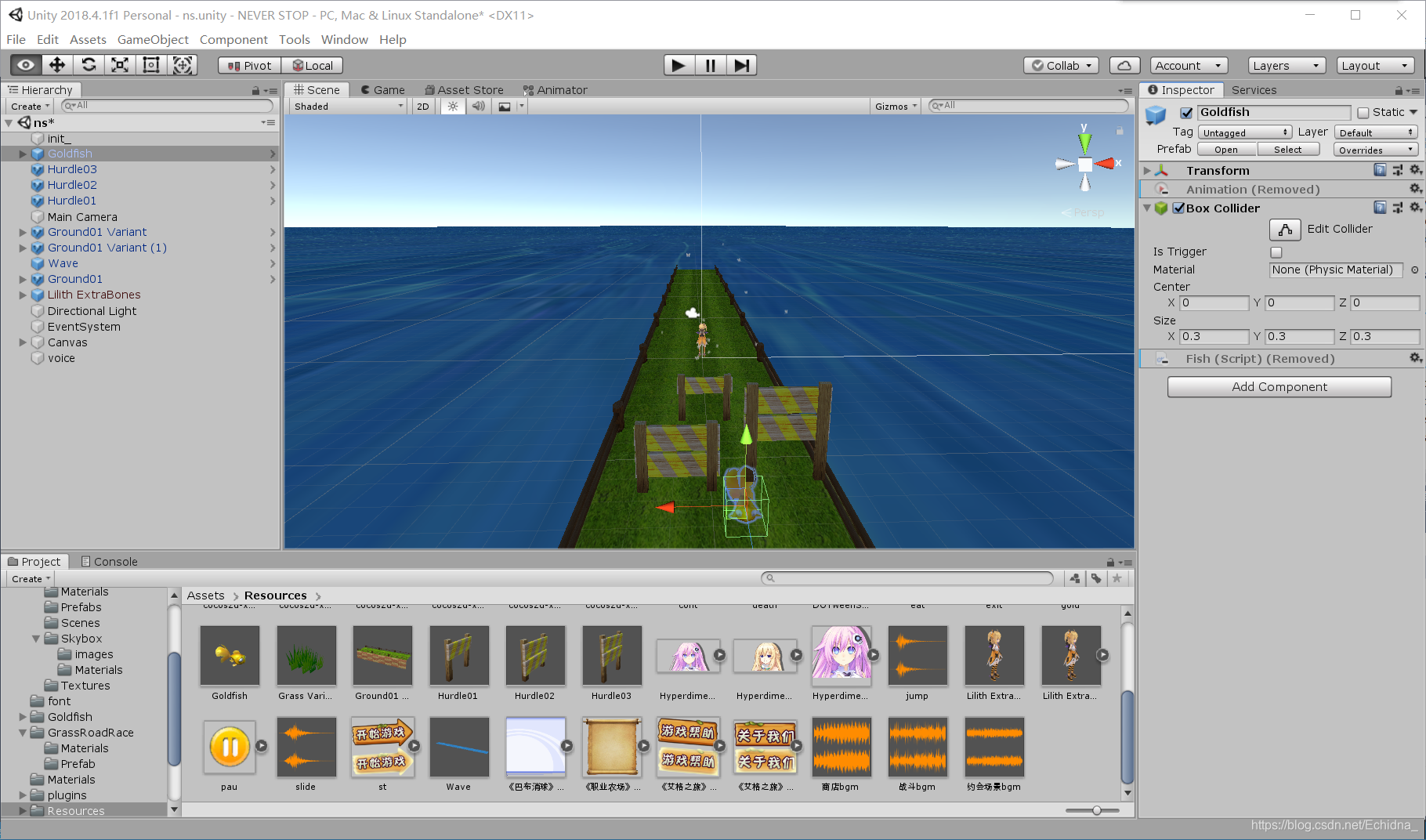
Task: Open the Gizmos dropdown
Action: coord(896,107)
